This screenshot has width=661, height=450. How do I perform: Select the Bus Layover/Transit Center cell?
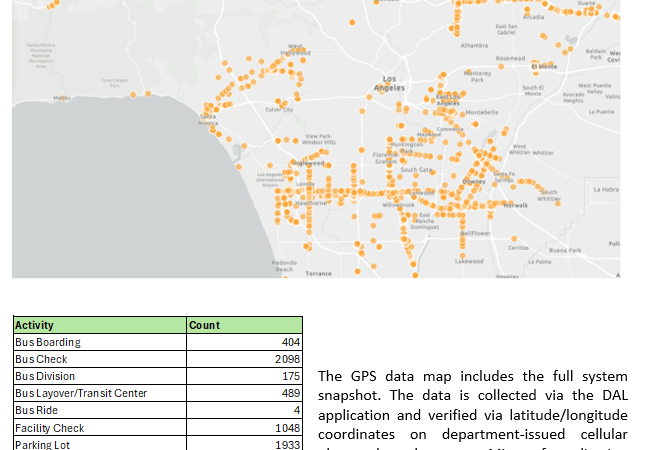tap(99, 393)
